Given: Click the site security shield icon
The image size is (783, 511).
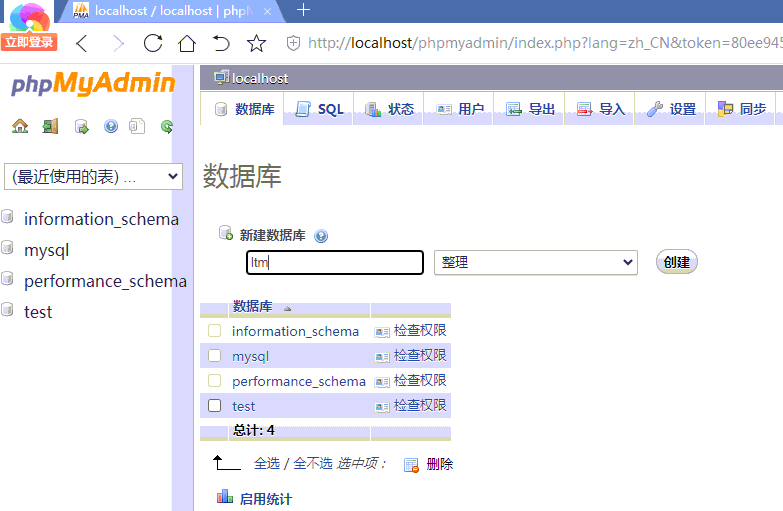Looking at the screenshot, I should coord(293,43).
